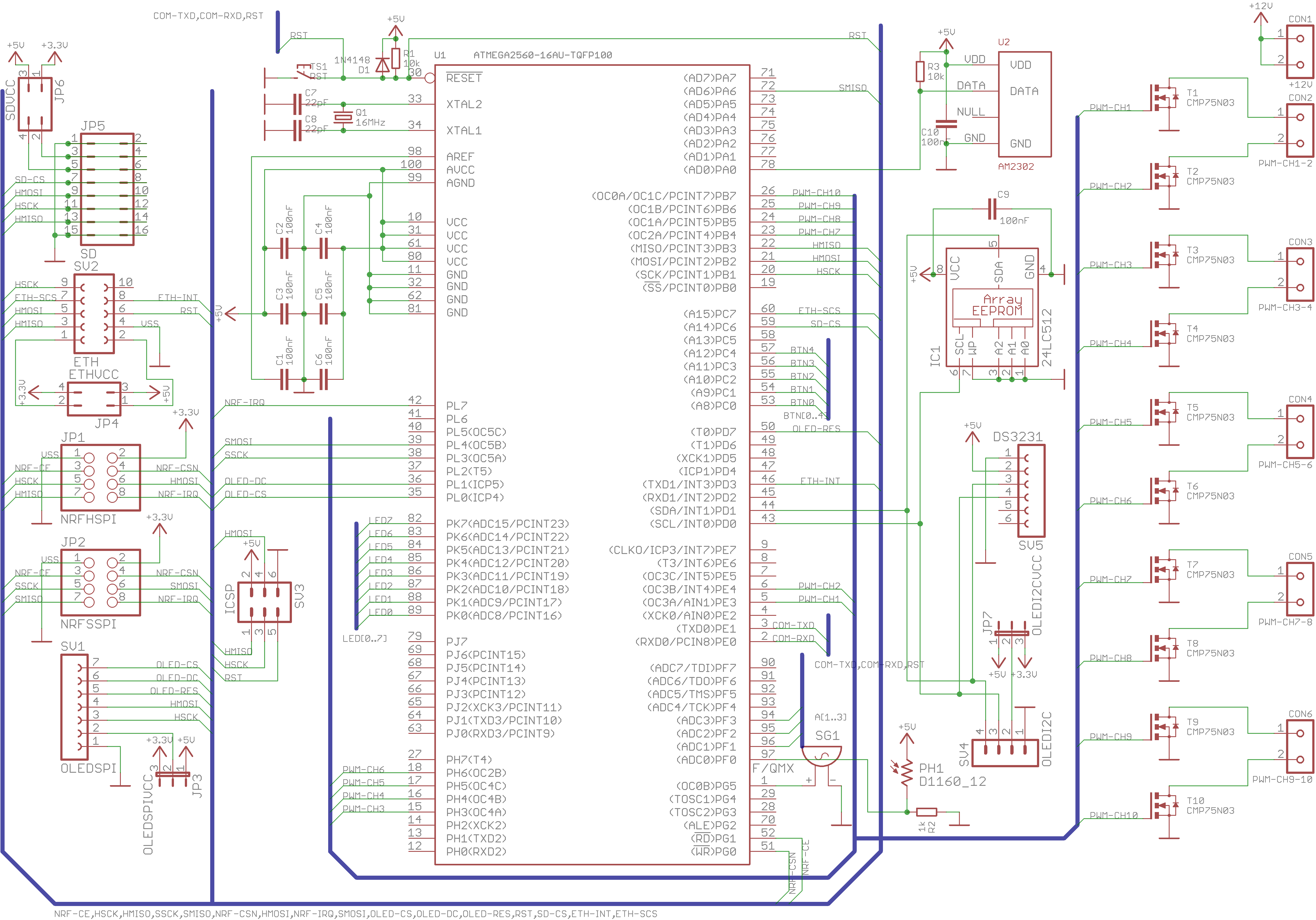Click the AREF pin label
This screenshot has height=920, width=1316.
pyautogui.click(x=460, y=156)
